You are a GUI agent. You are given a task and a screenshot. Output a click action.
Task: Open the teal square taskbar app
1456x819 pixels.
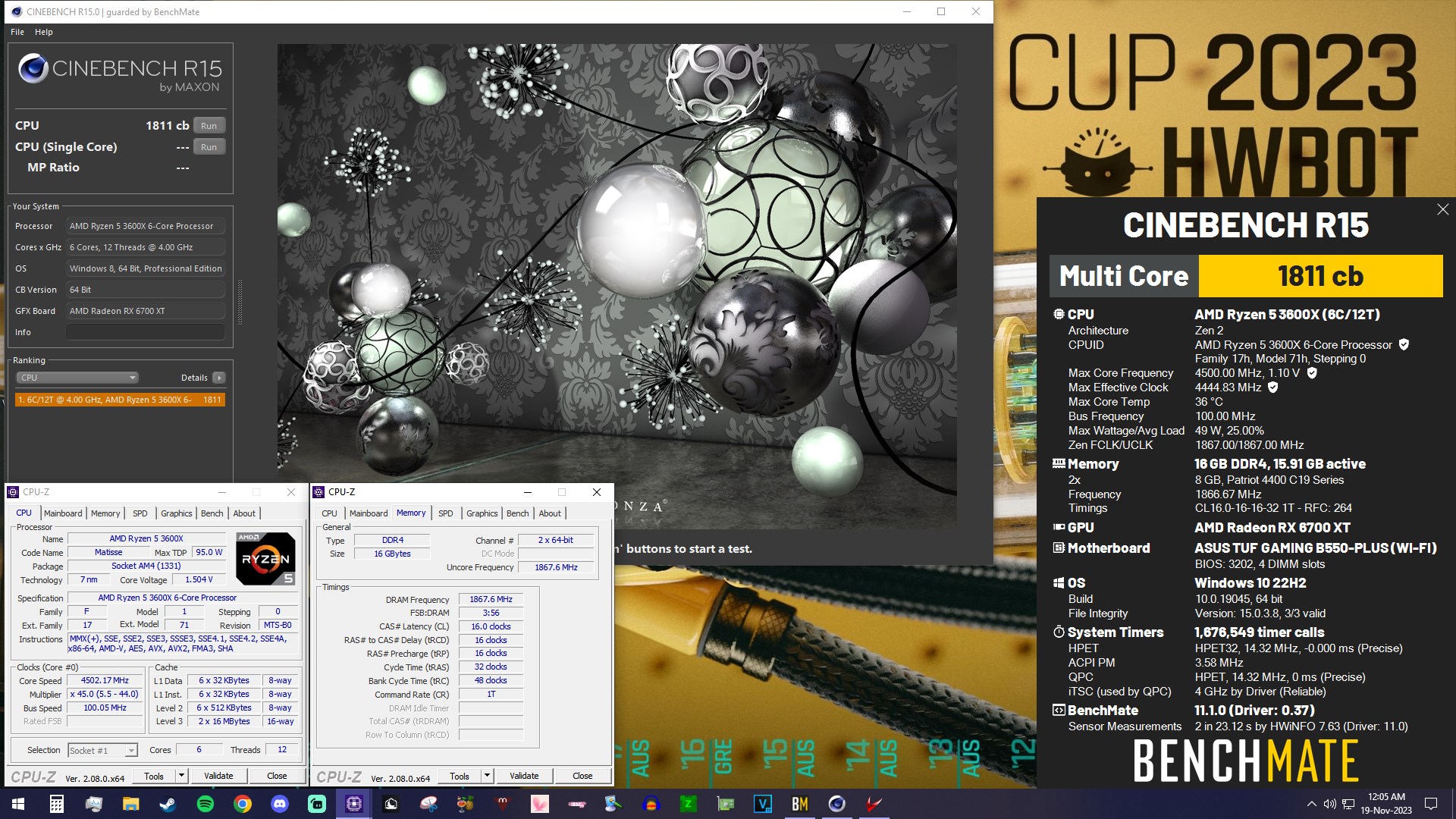pyautogui.click(x=317, y=804)
